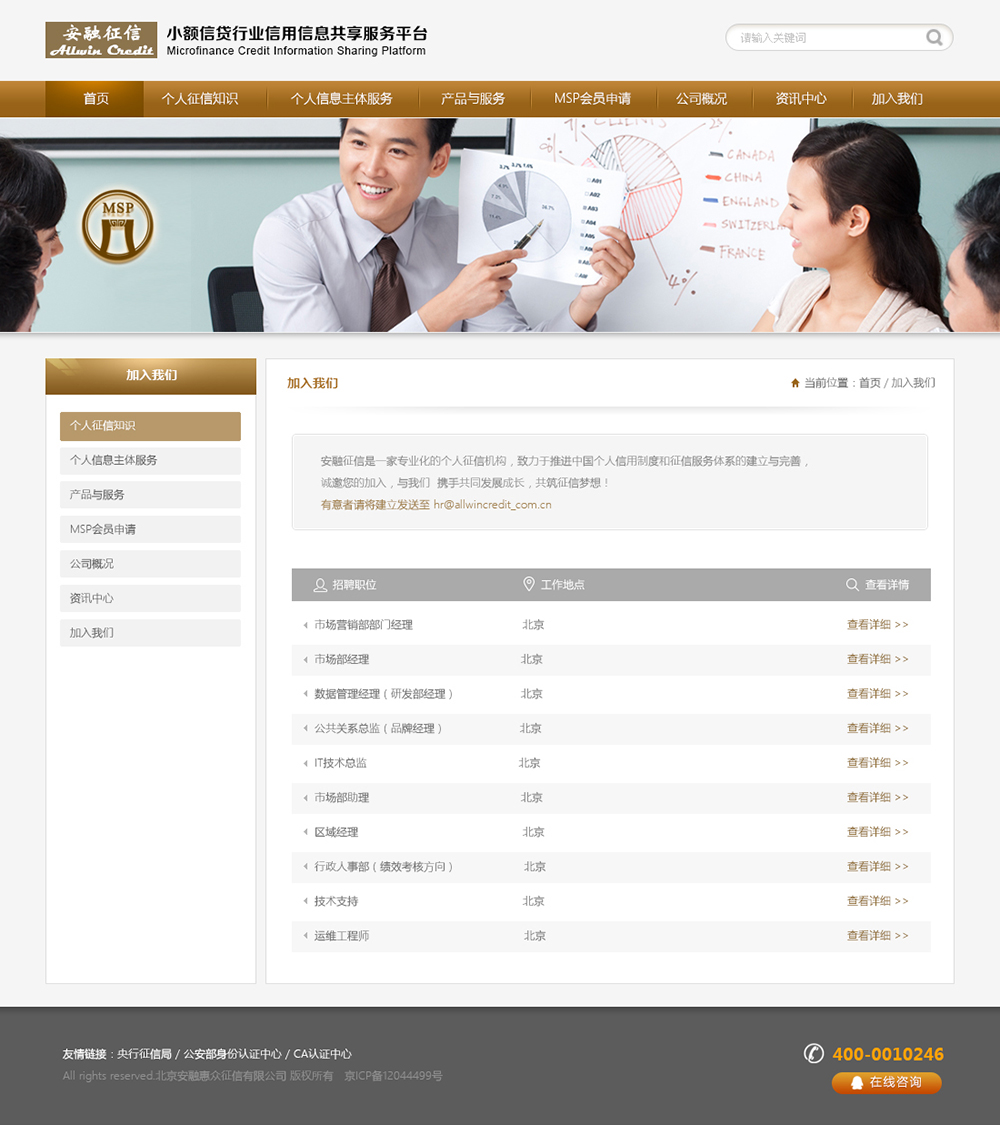
Task: Click the phone icon beside 400-0010246
Action: tap(814, 1053)
